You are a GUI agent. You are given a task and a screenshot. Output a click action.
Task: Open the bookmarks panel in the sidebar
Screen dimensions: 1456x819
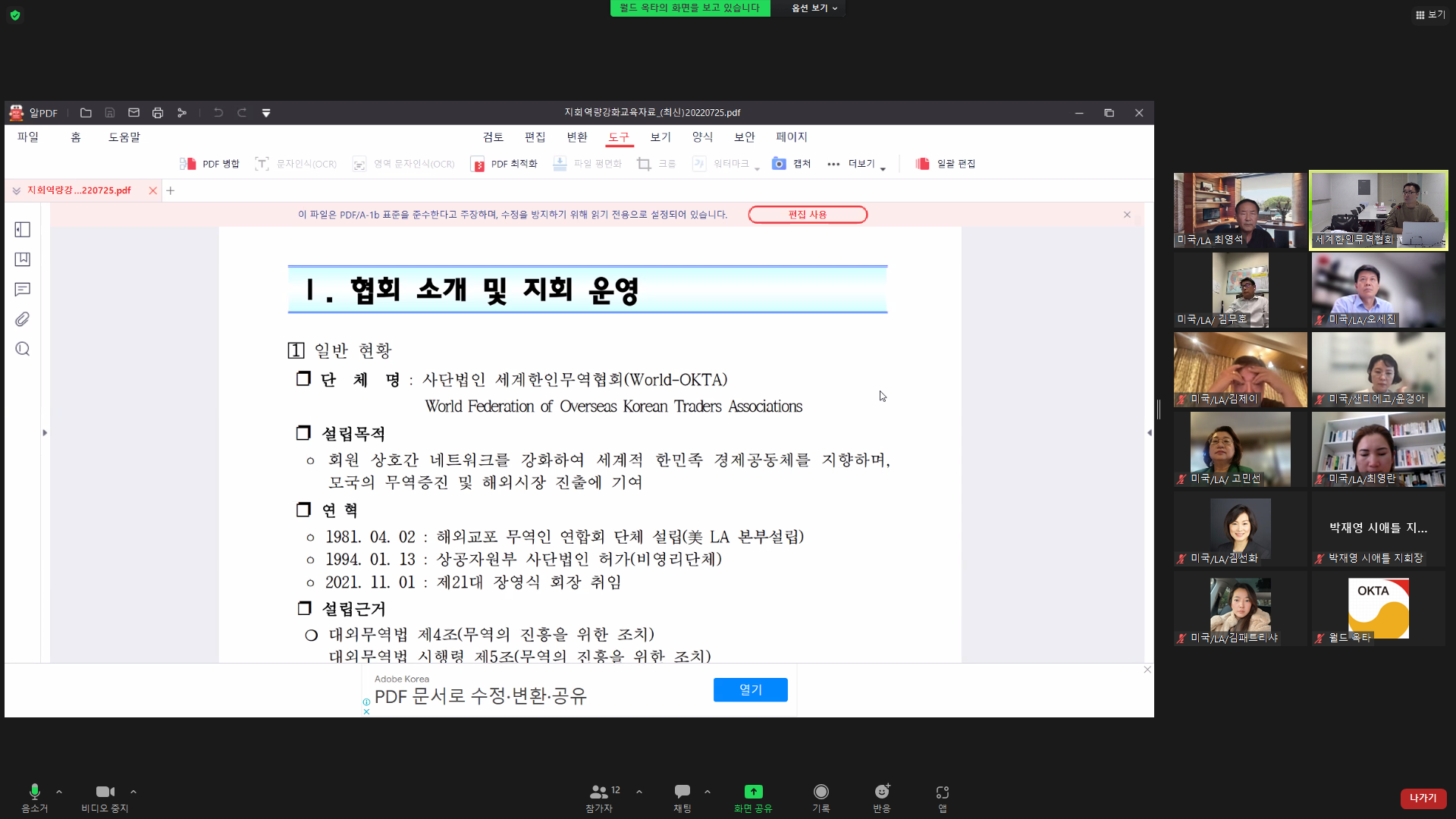pos(22,259)
